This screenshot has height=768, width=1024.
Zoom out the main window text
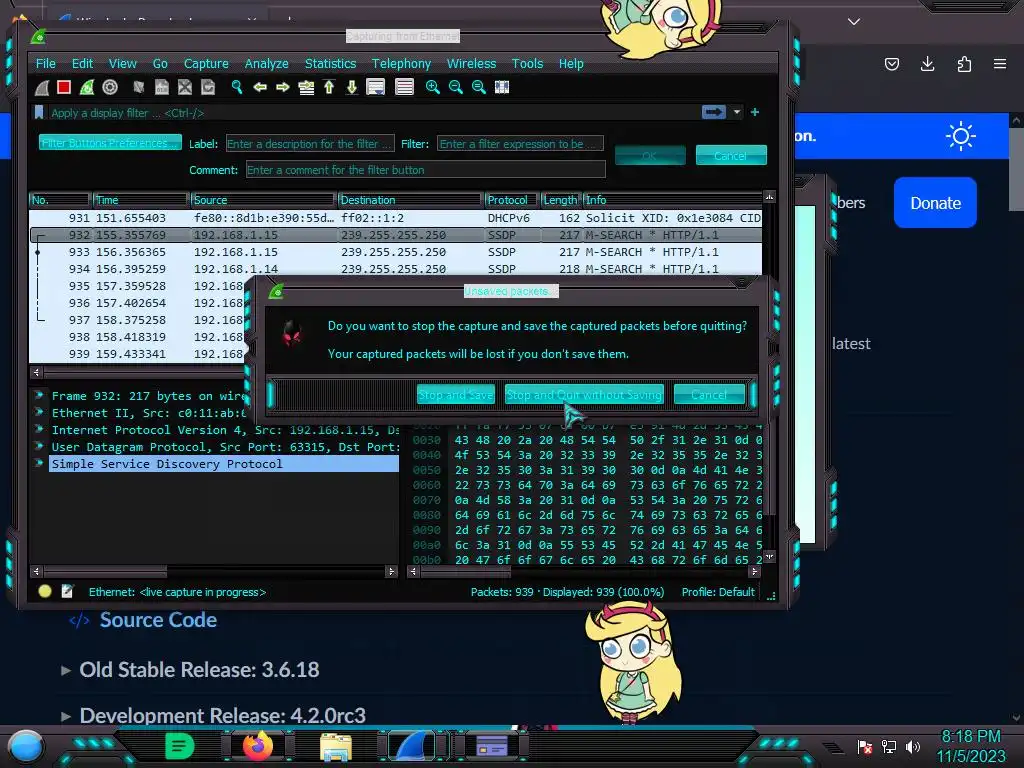pos(456,88)
